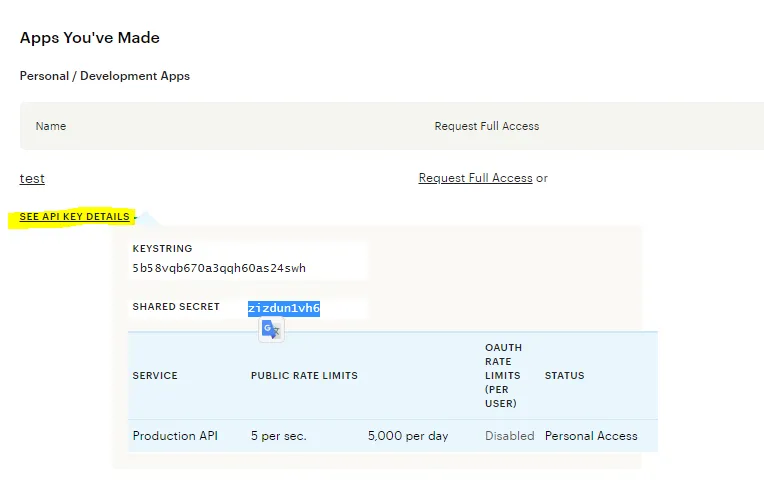
Task: Collapse the SEE API KEY DETAILS section
Action: pos(74,217)
